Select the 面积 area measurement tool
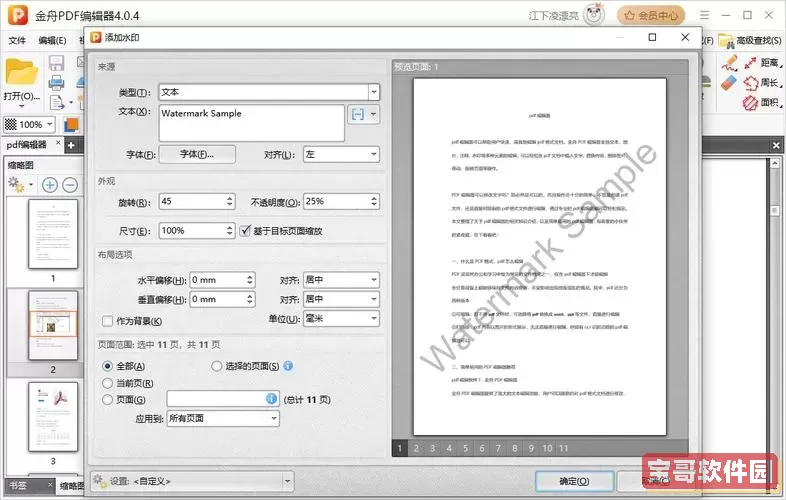The height and width of the screenshot is (500, 786). 762,102
